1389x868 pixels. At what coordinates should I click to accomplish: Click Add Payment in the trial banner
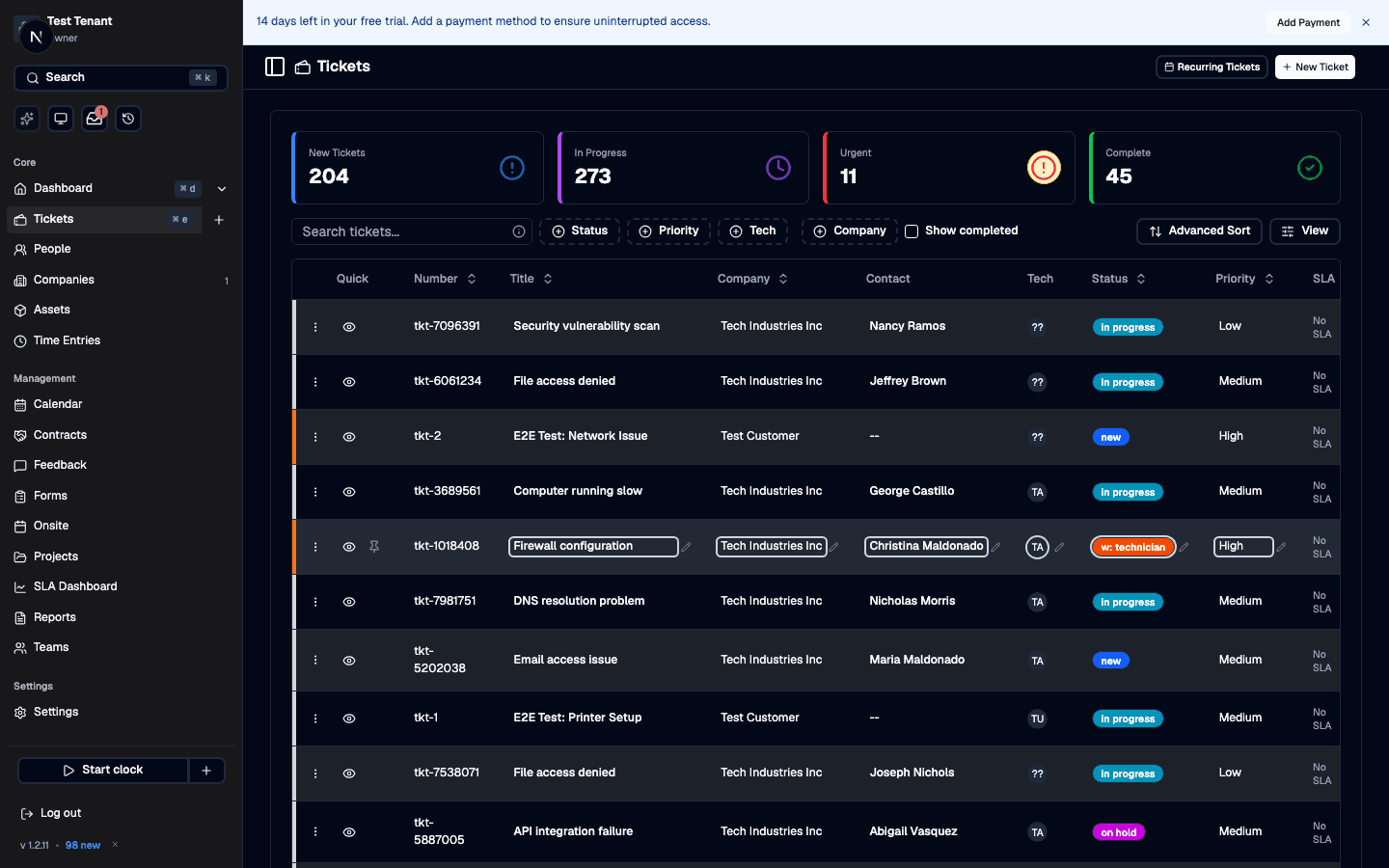[1308, 21]
